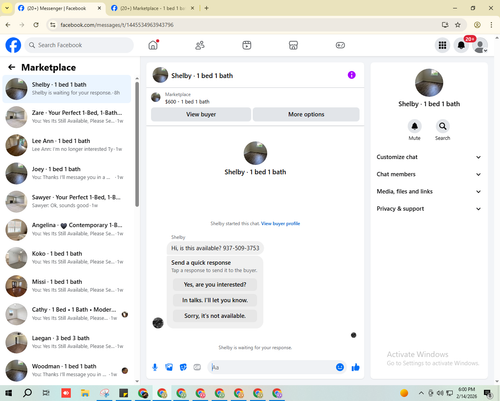500x401 pixels.
Task: Open the purple conversation information icon
Action: (x=351, y=75)
